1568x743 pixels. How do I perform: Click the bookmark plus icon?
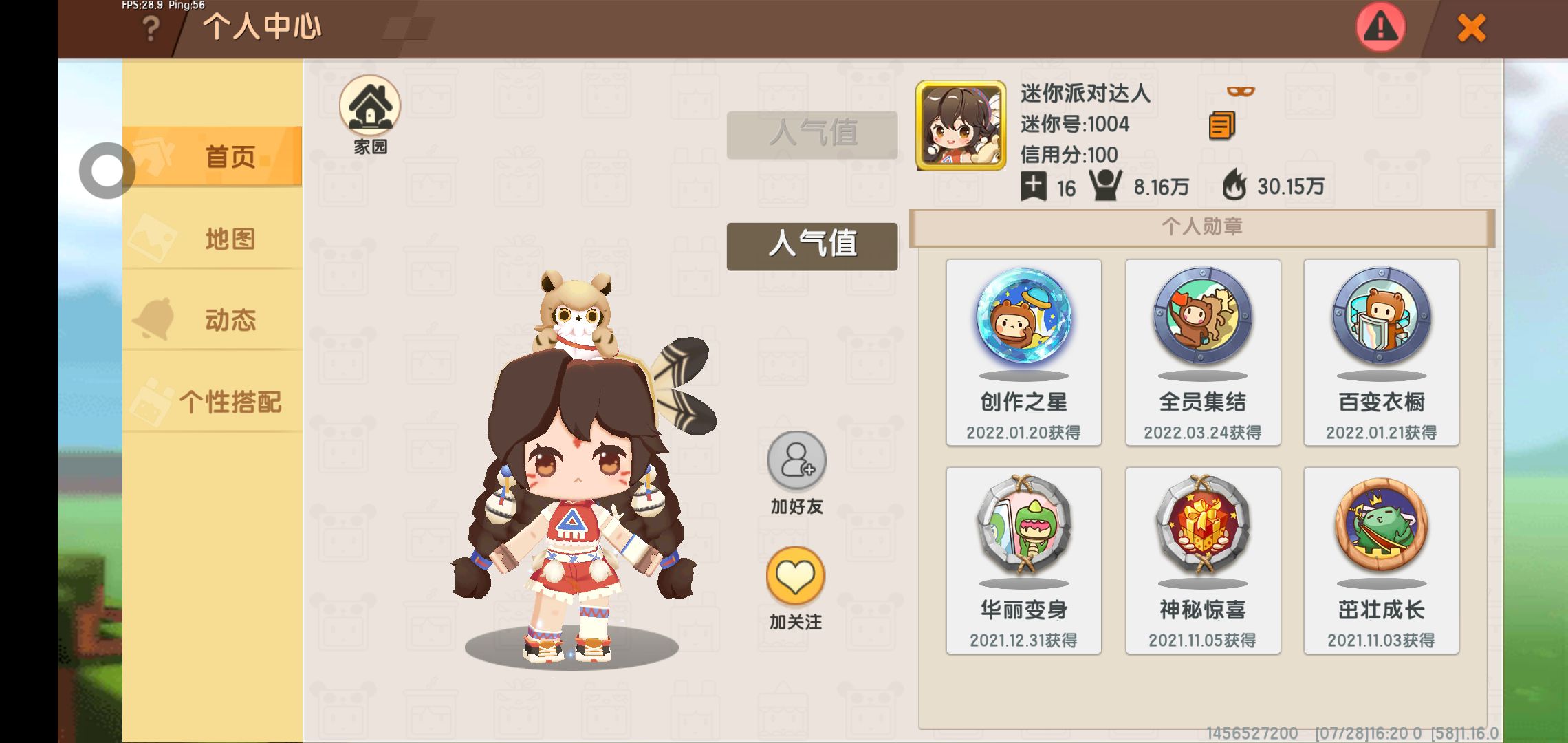[x=1033, y=186]
